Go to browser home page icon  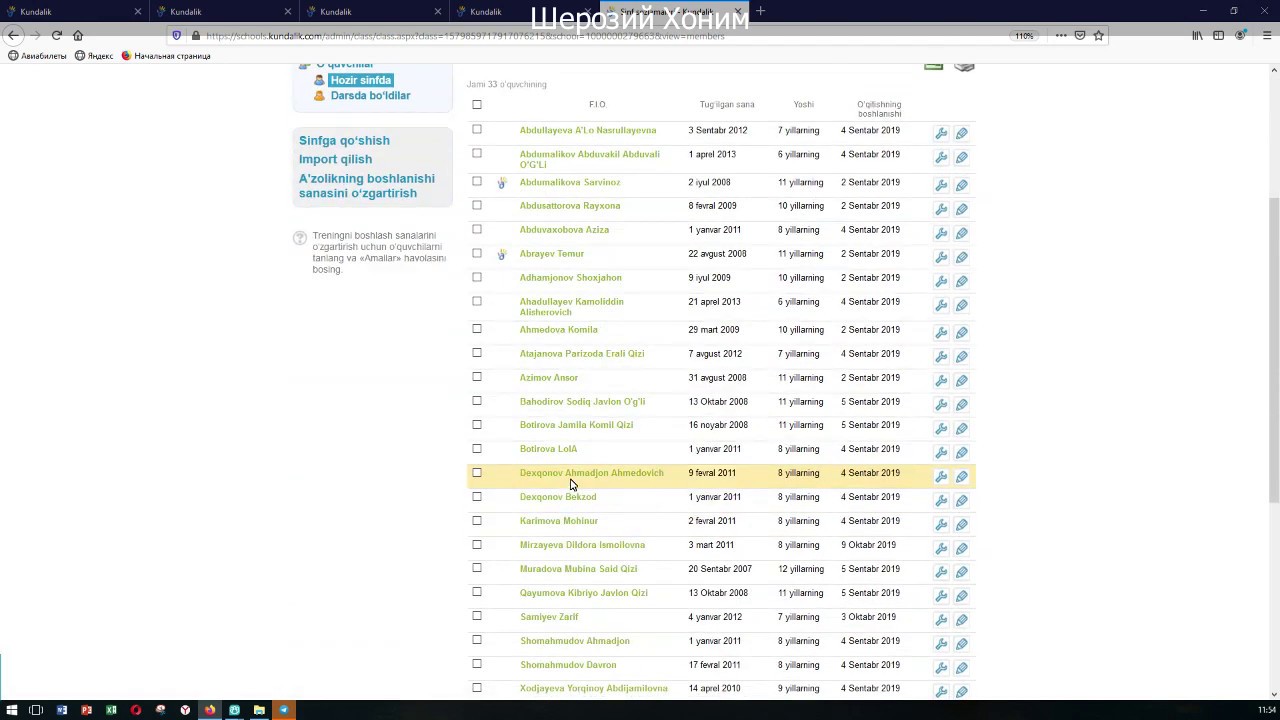tap(78, 35)
